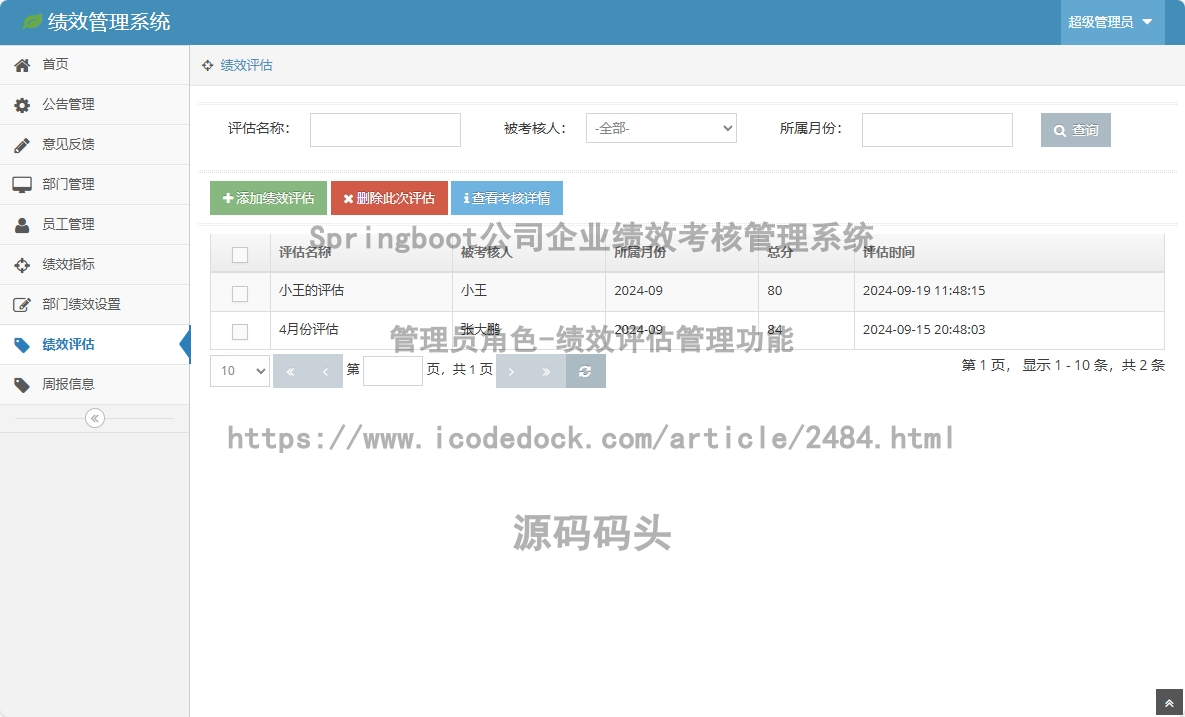Focus the page number input field
The image size is (1185, 717).
coord(393,371)
